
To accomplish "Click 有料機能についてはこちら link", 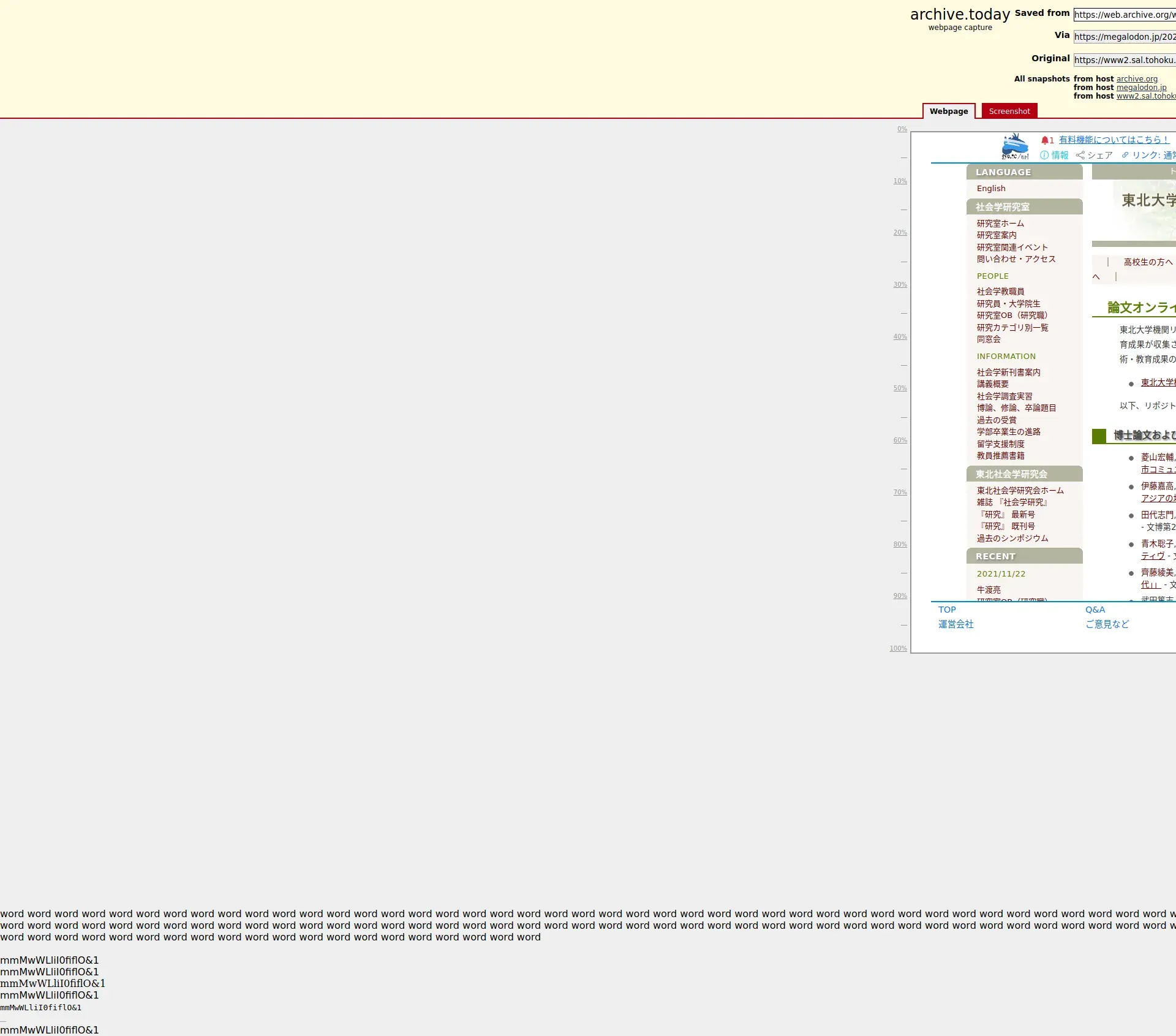I will [x=1114, y=140].
